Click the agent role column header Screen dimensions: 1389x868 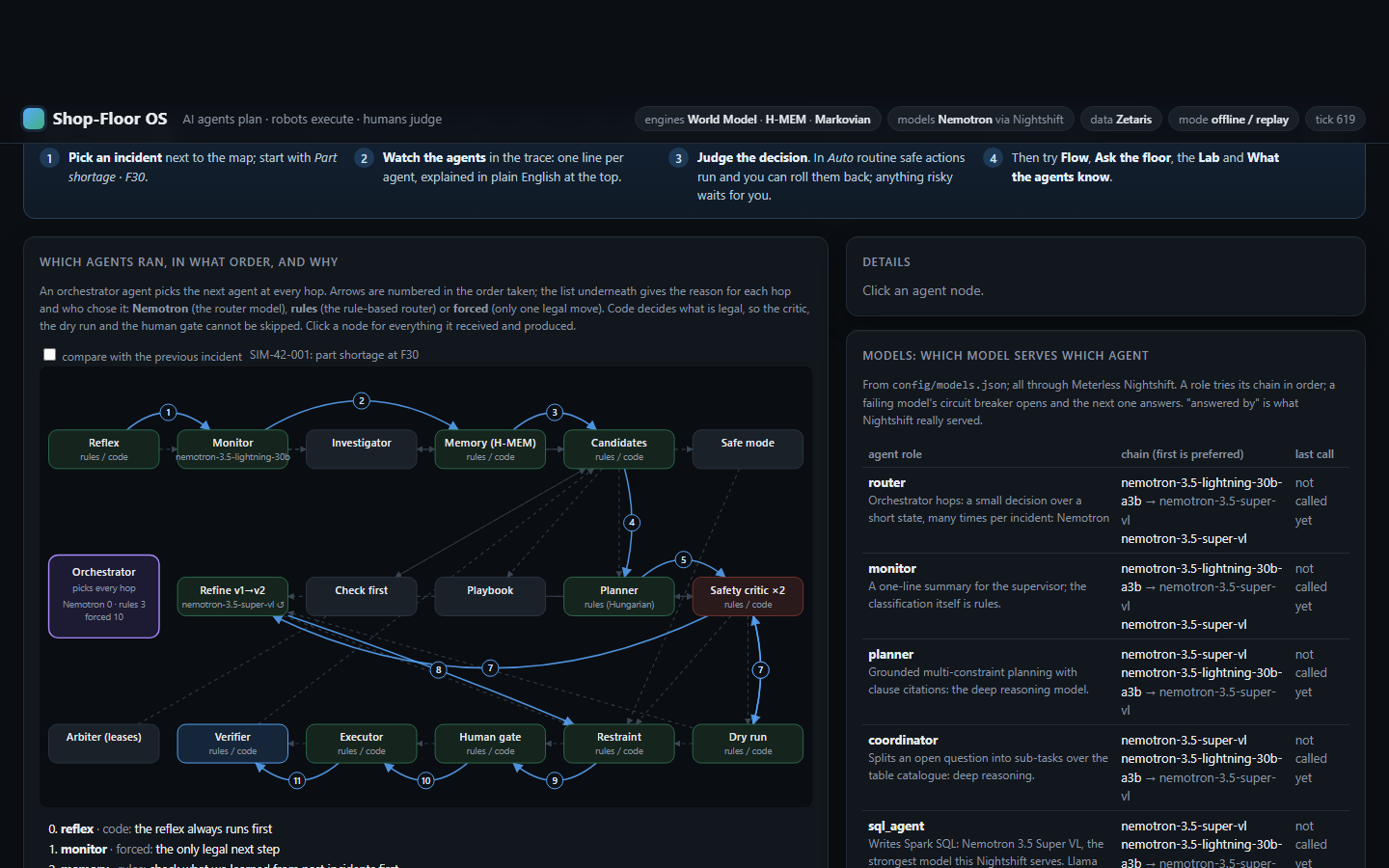[895, 454]
